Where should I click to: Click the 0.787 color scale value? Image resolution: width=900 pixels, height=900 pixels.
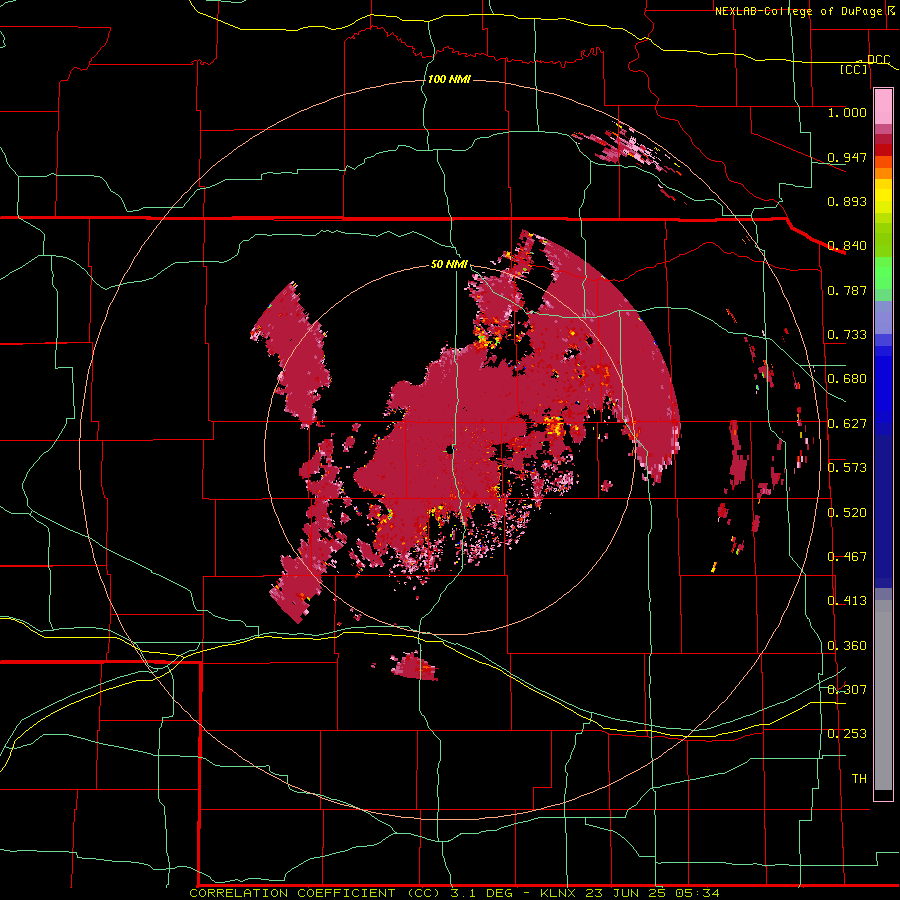click(x=847, y=290)
